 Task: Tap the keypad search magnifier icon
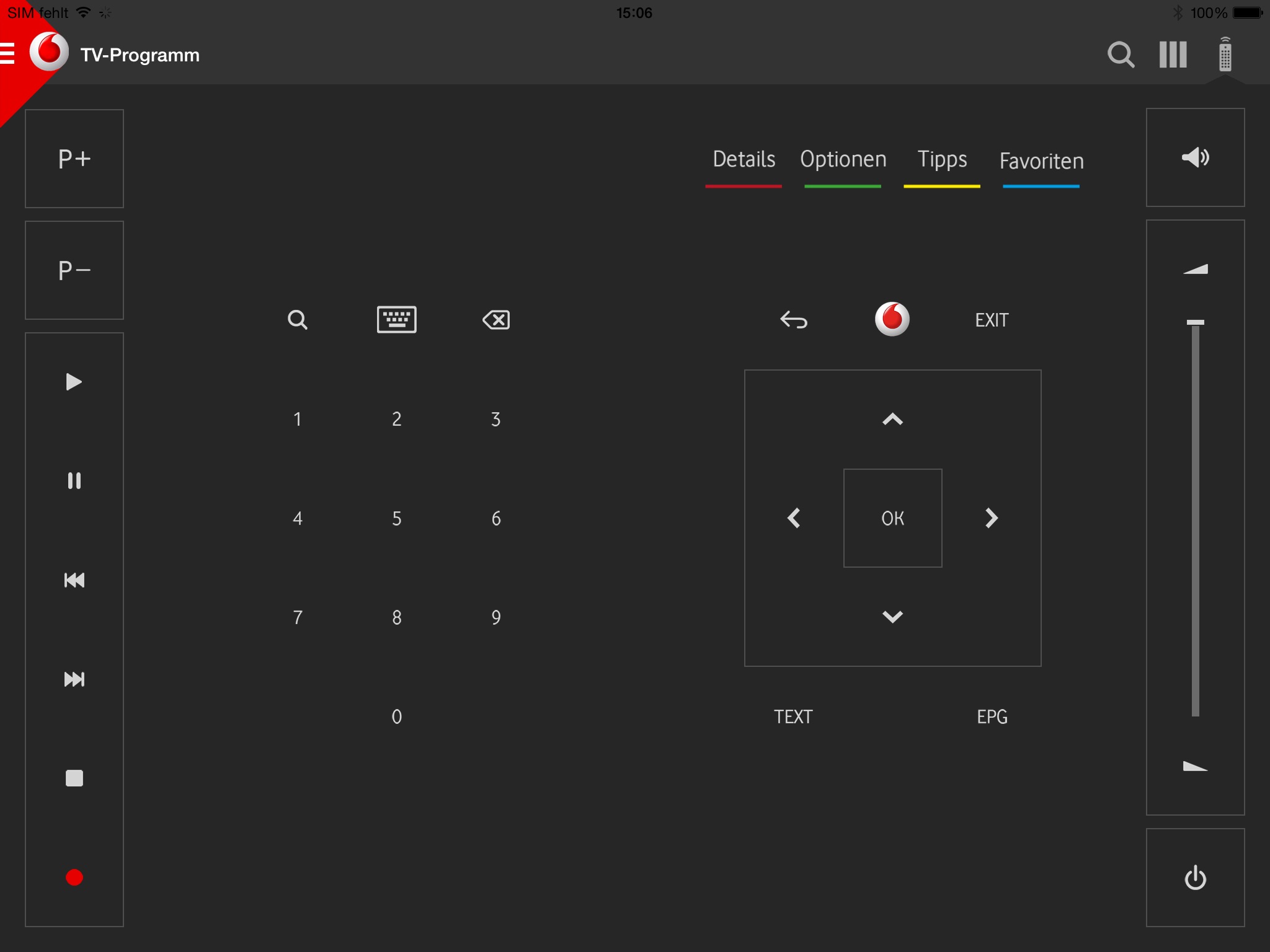tap(298, 320)
